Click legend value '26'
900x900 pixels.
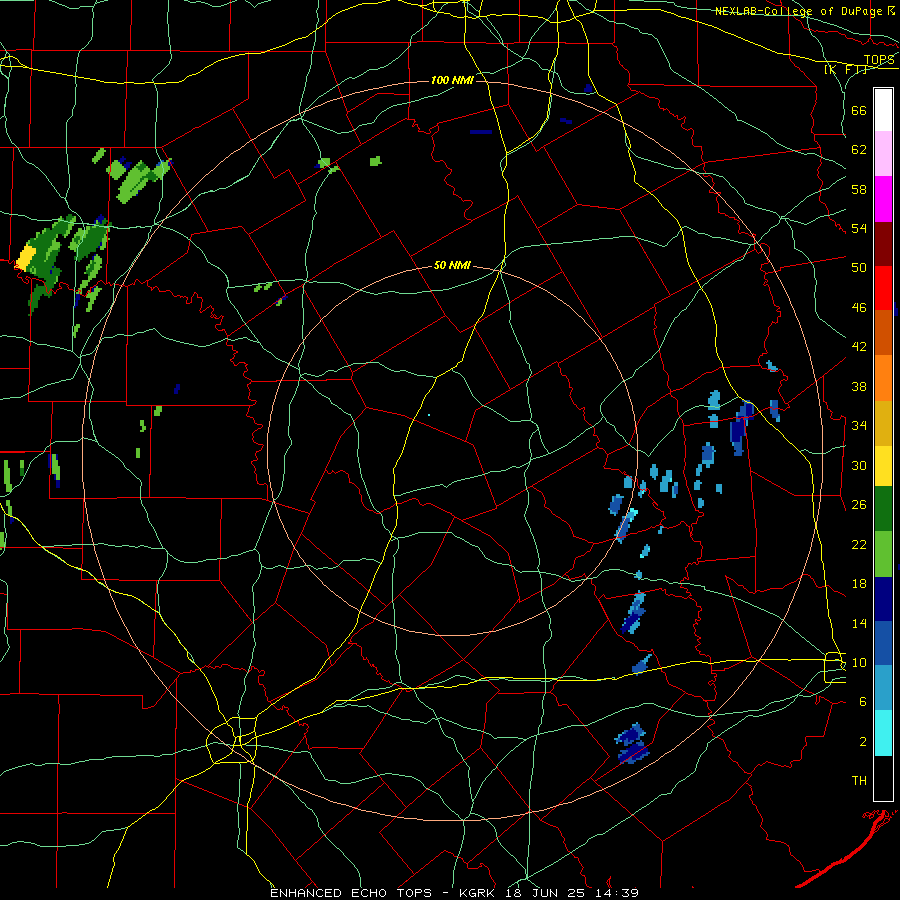coord(859,505)
